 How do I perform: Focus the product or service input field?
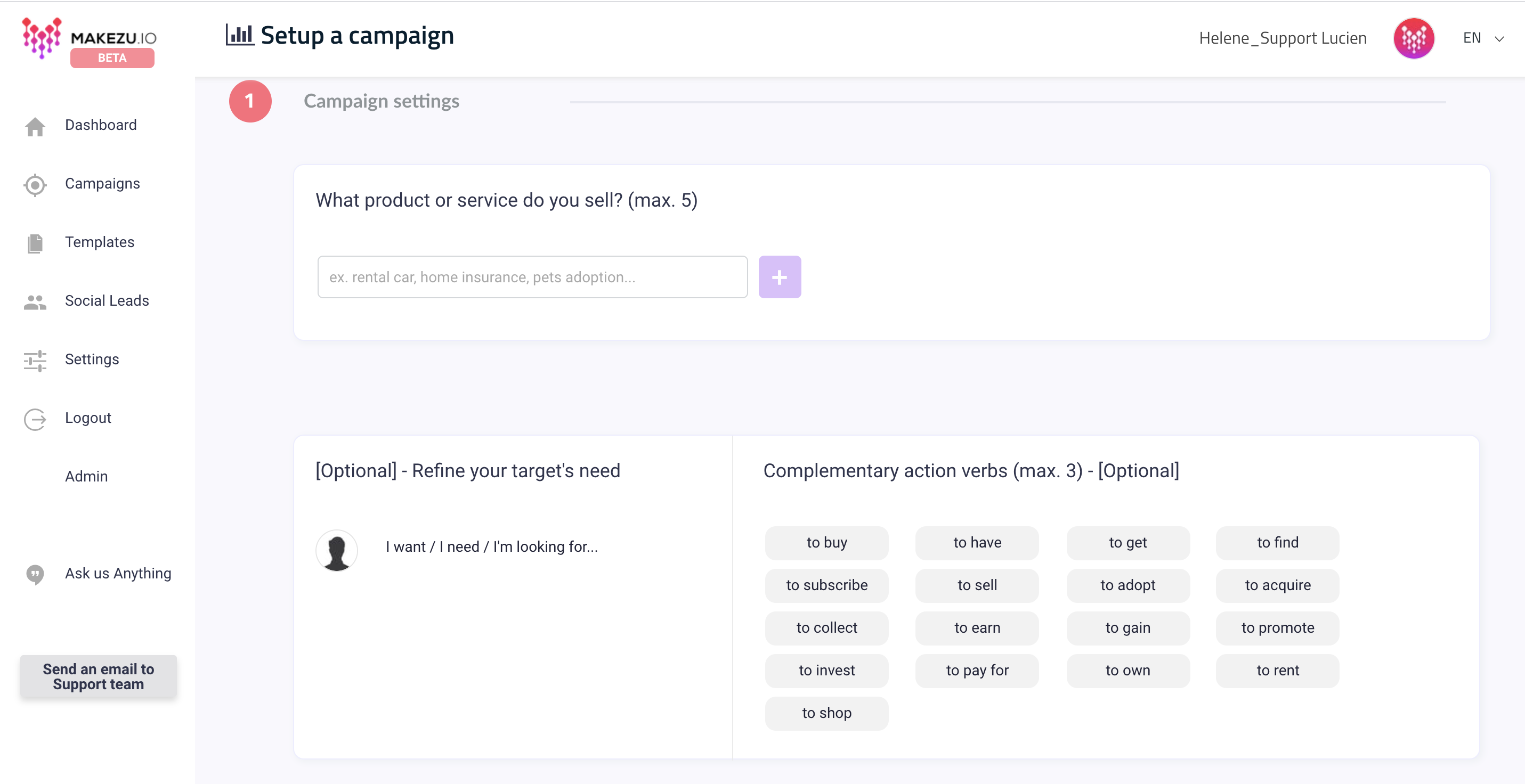tap(532, 277)
